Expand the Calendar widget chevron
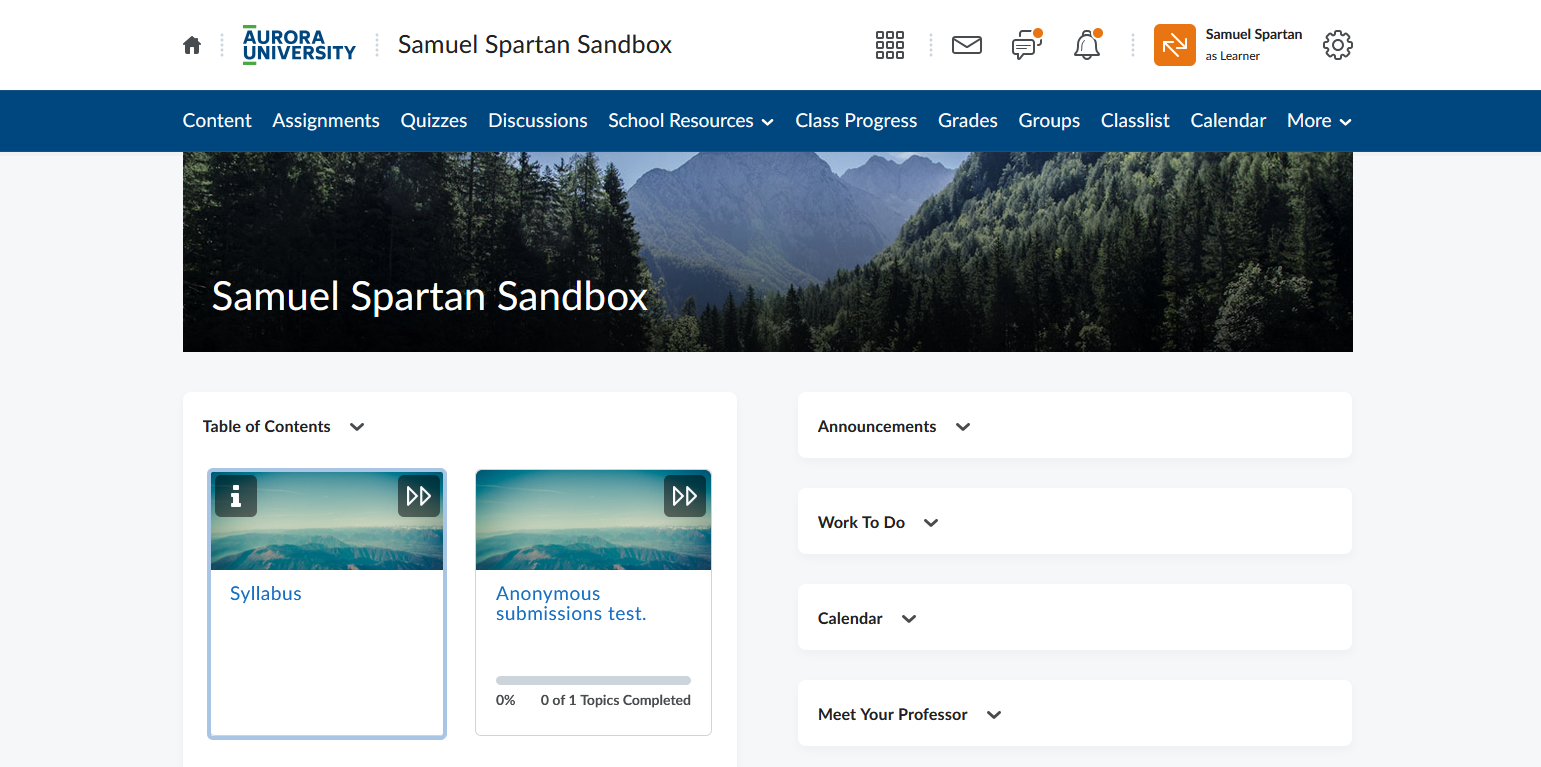Viewport: 1541px width, 767px height. pyautogui.click(x=909, y=619)
